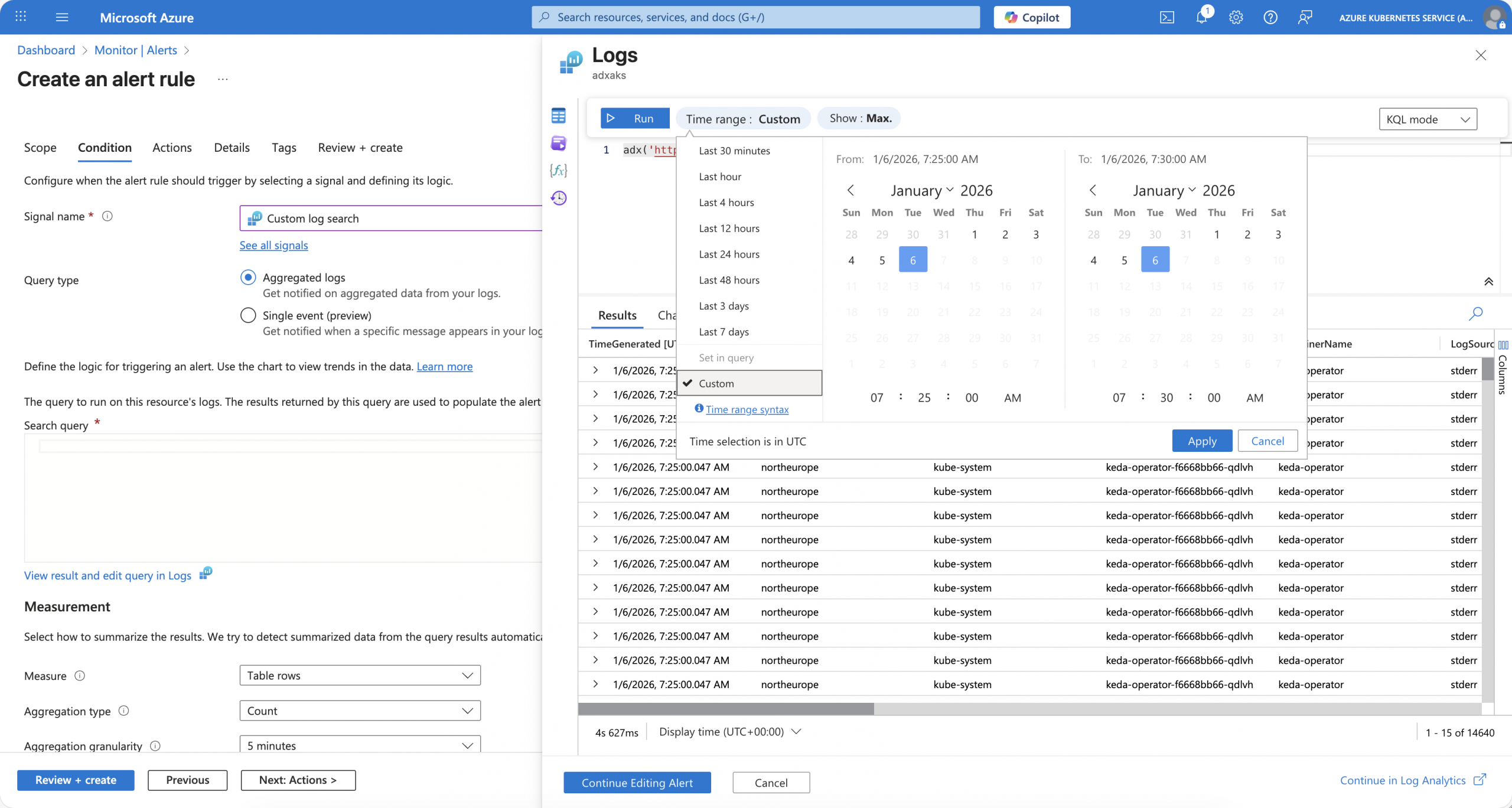Open the Tables icon in Logs sidebar
The image size is (1512, 808).
click(x=558, y=116)
